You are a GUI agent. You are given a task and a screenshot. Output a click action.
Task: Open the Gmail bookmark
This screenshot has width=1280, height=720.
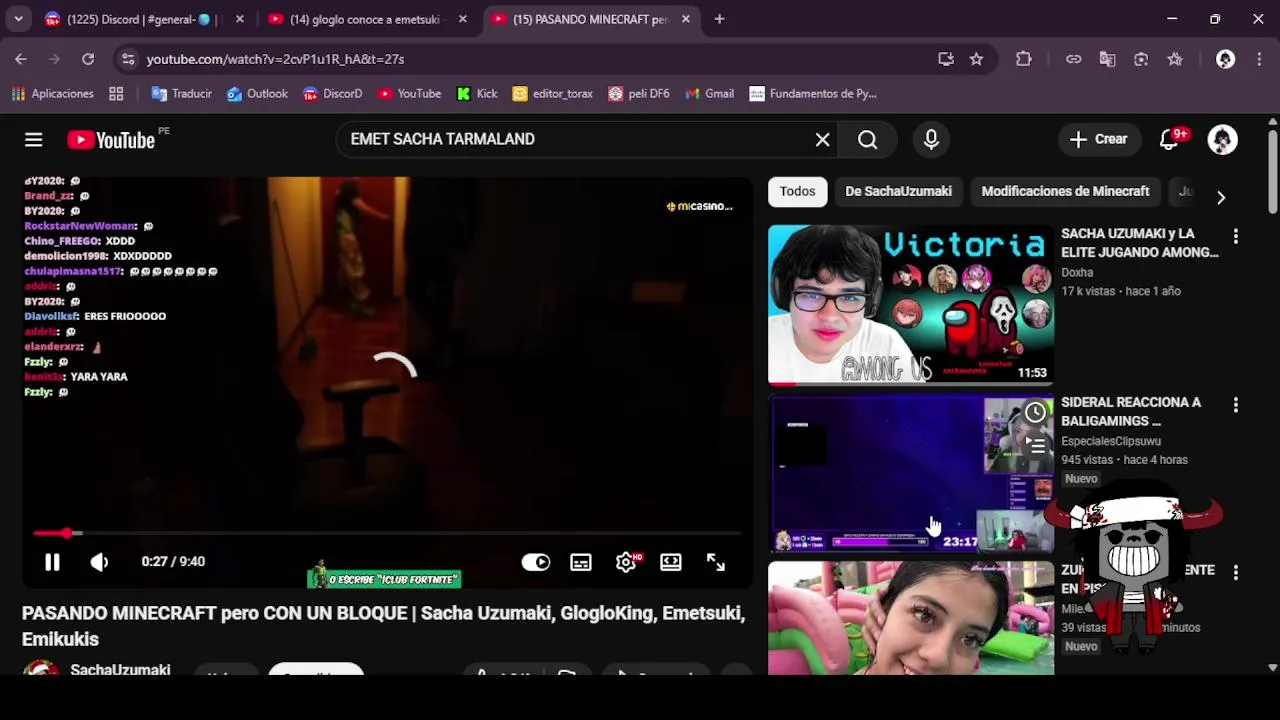709,94
